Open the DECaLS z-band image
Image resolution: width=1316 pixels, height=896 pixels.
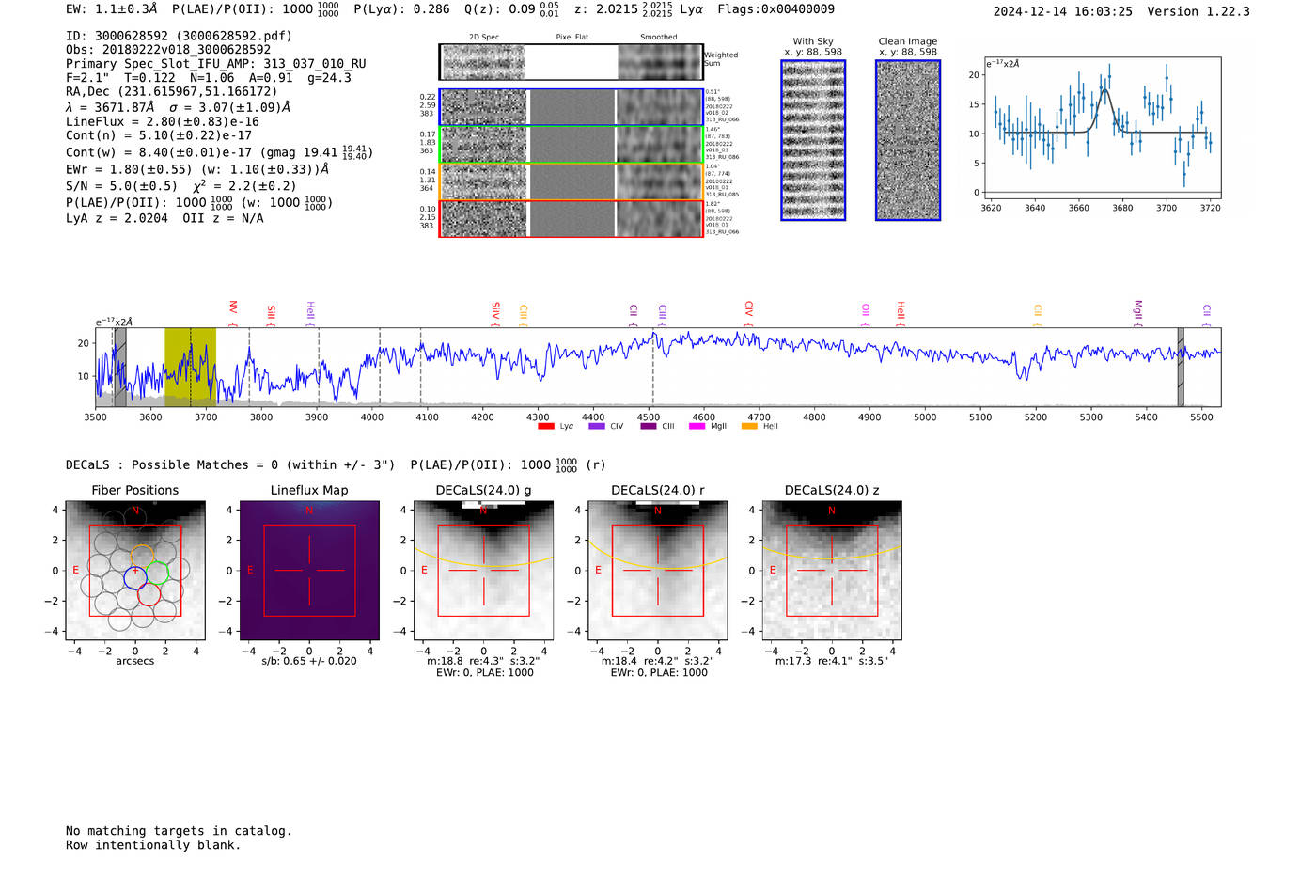pyautogui.click(x=832, y=570)
